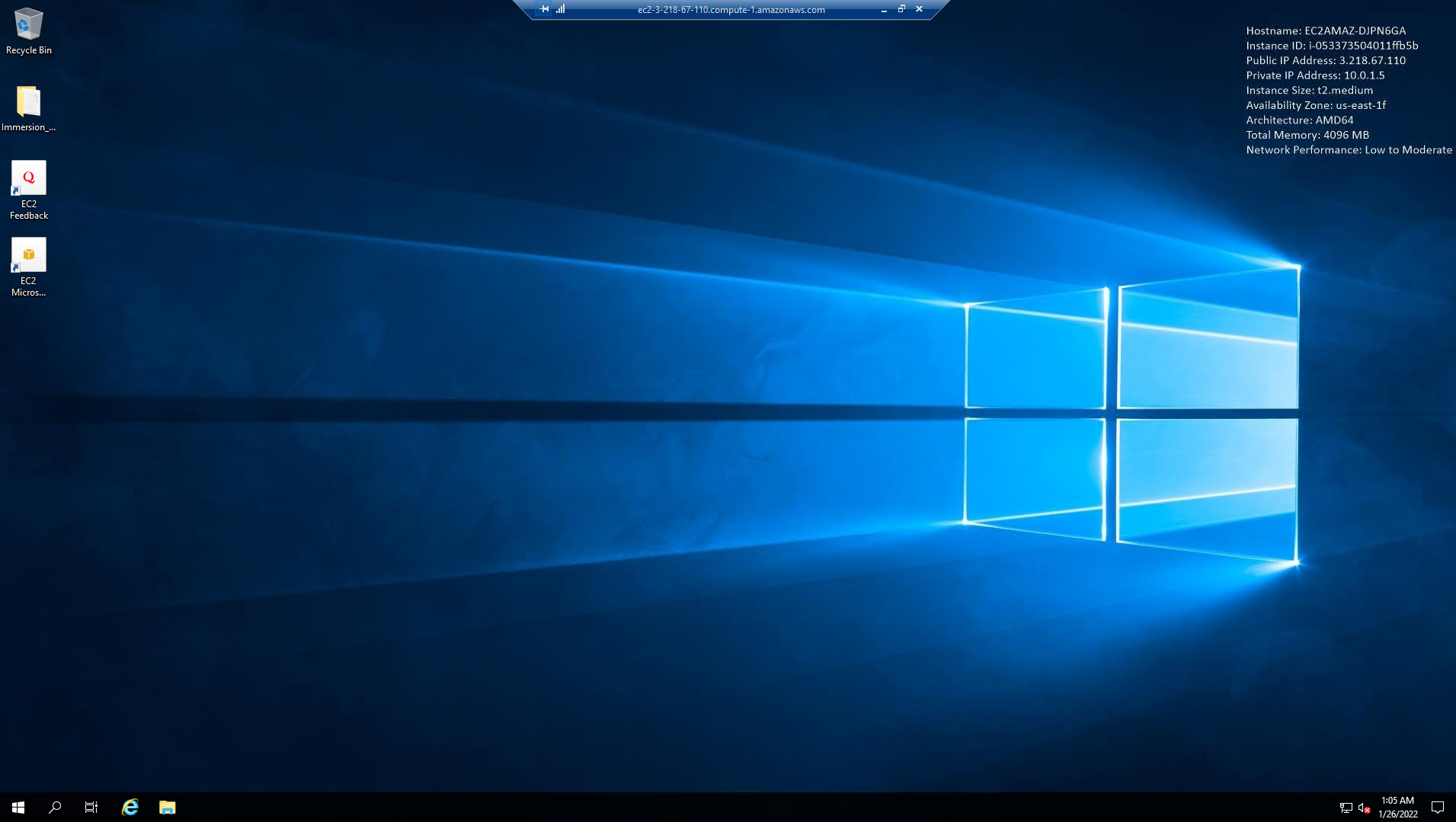
Task: Click Availability Zone: us-east-1f text
Action: click(x=1316, y=105)
